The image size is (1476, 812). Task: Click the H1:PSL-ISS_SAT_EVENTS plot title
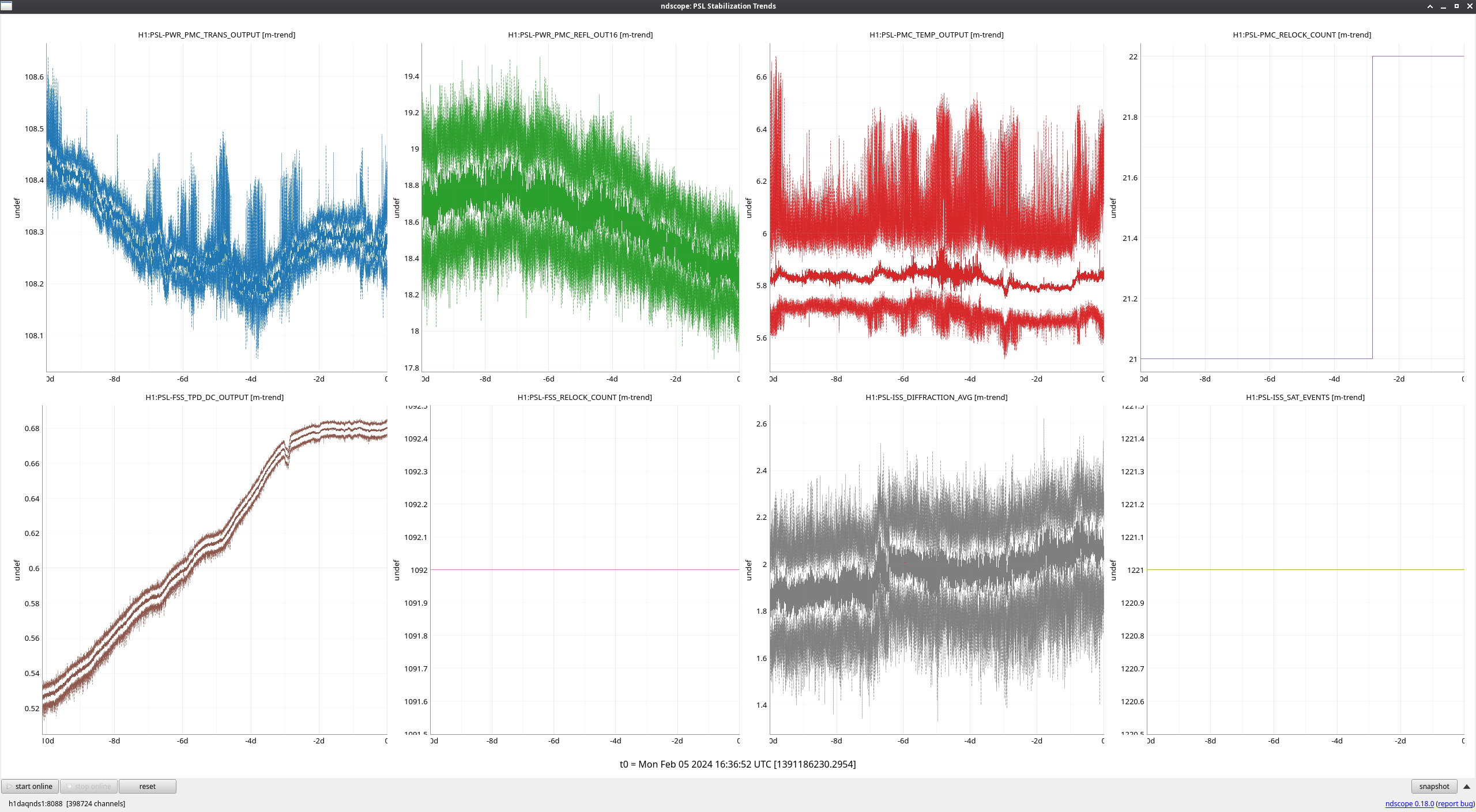[x=1305, y=397]
